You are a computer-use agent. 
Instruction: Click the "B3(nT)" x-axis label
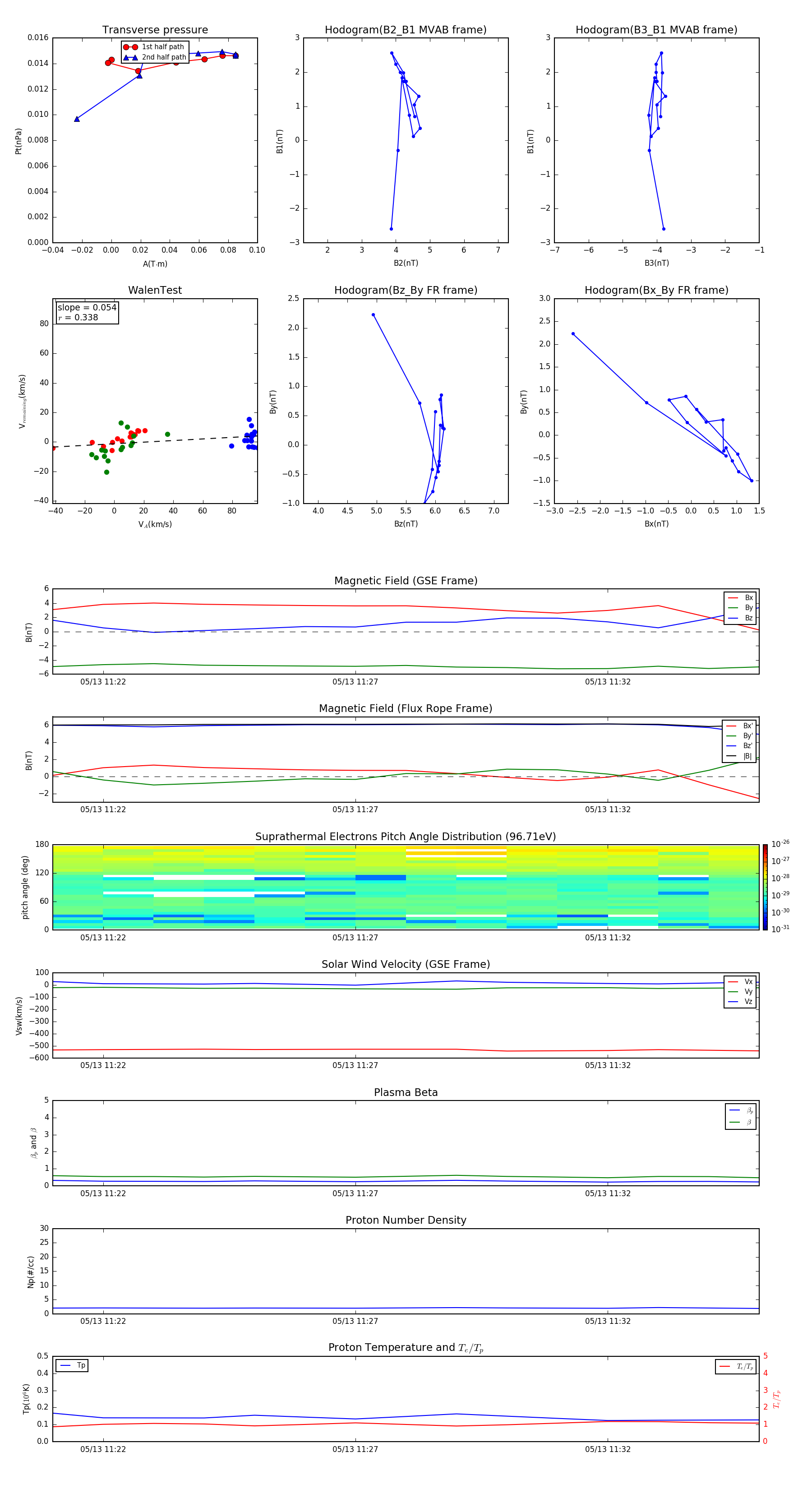pyautogui.click(x=656, y=263)
